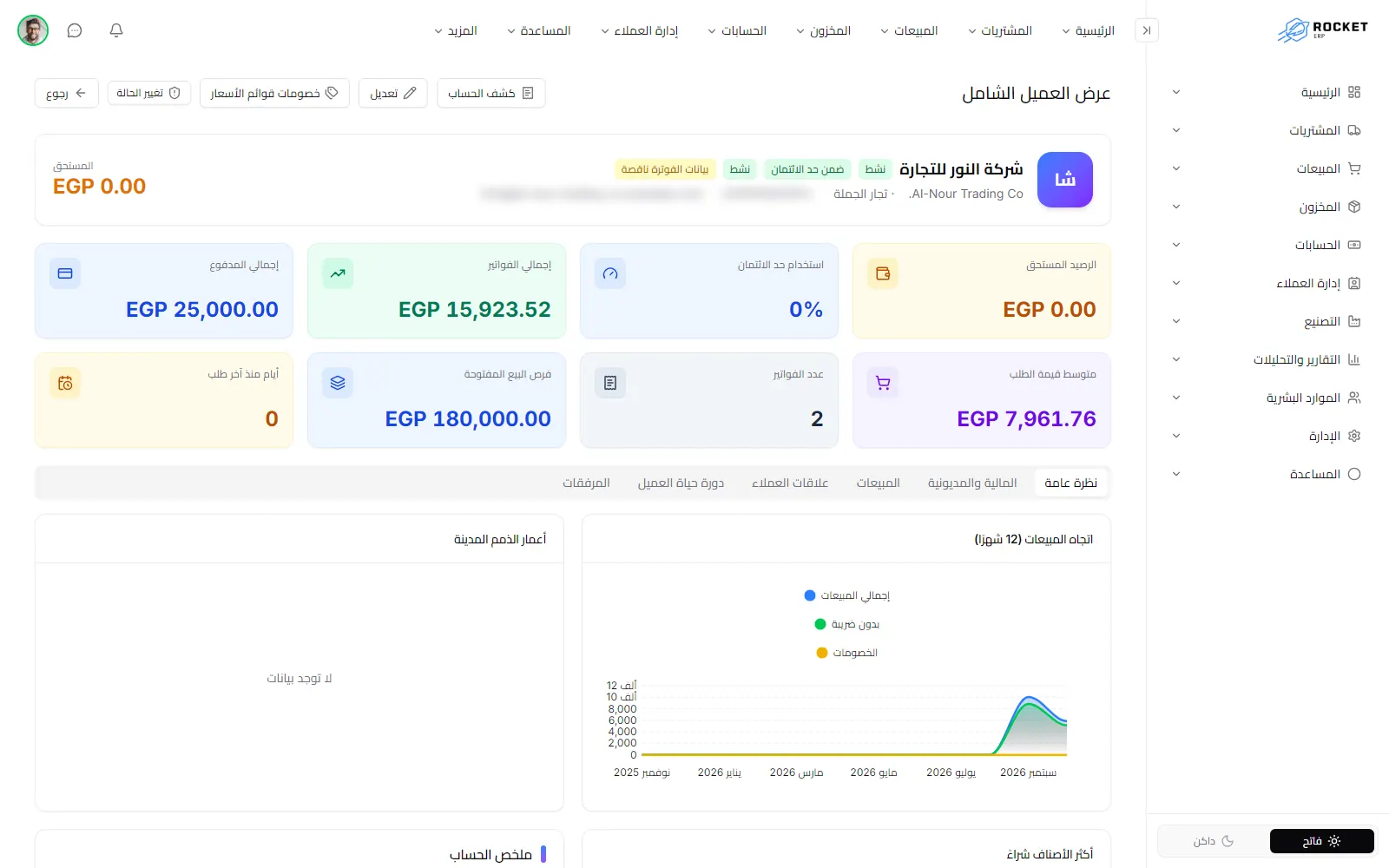Click the تغيير الحالة button
Image resolution: width=1389 pixels, height=868 pixels.
coord(149,93)
